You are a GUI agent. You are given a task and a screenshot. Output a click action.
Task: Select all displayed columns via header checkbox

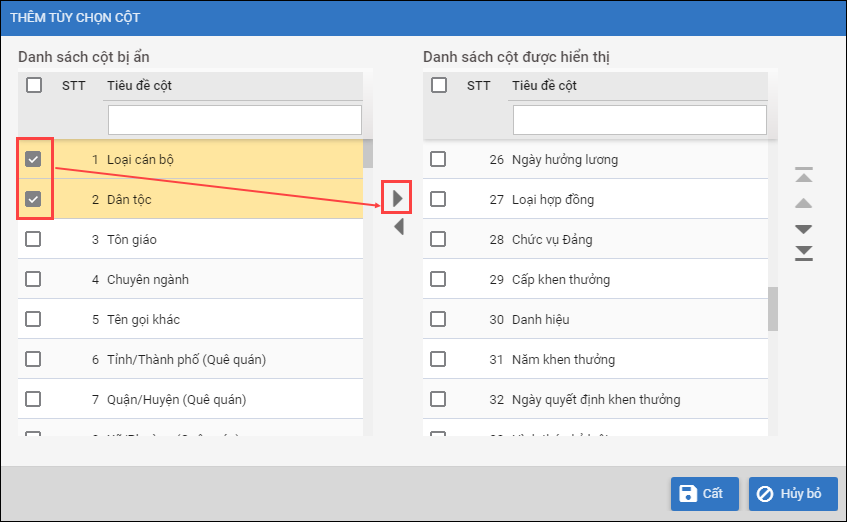click(439, 86)
